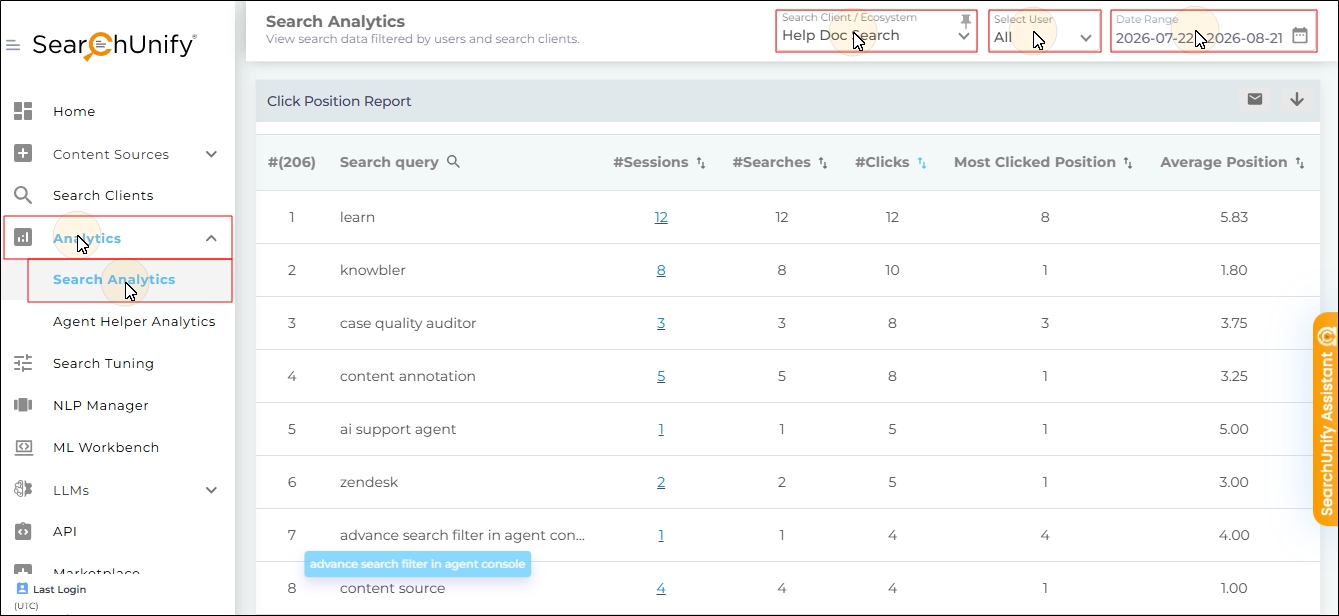Click the Analytics chart icon
The width and height of the screenshot is (1339, 616).
23,238
